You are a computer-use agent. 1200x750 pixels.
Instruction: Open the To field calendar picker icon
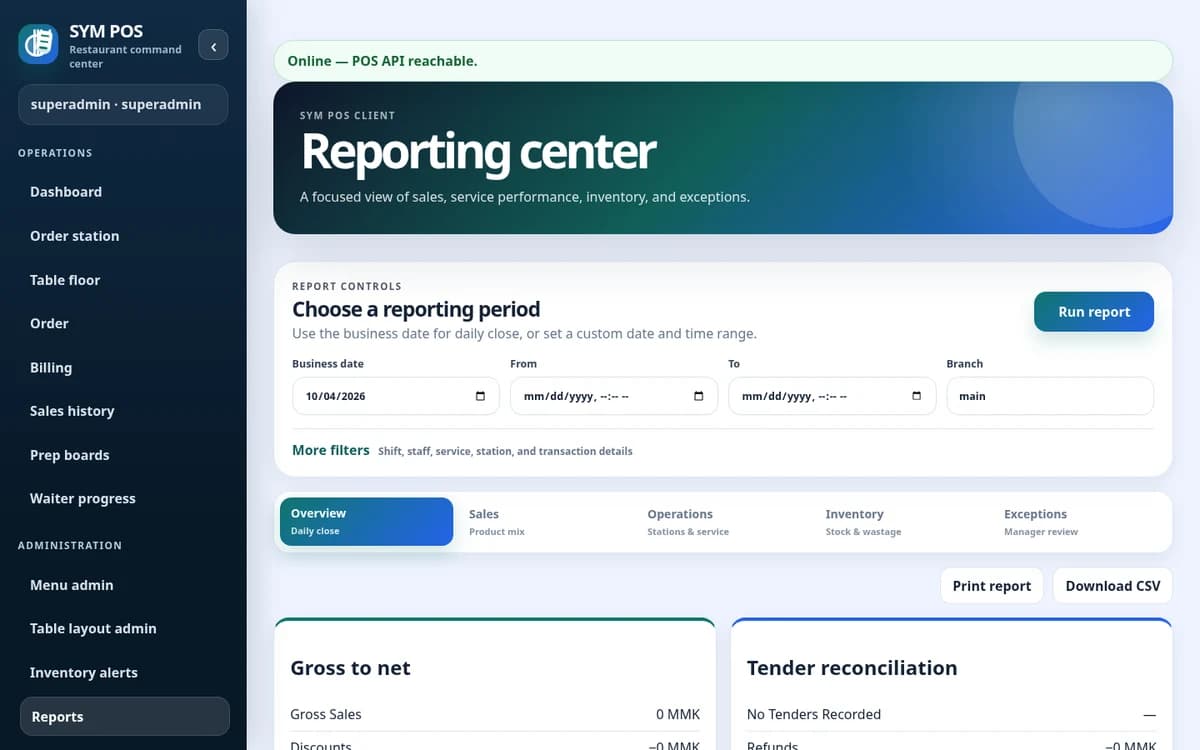pyautogui.click(x=916, y=396)
